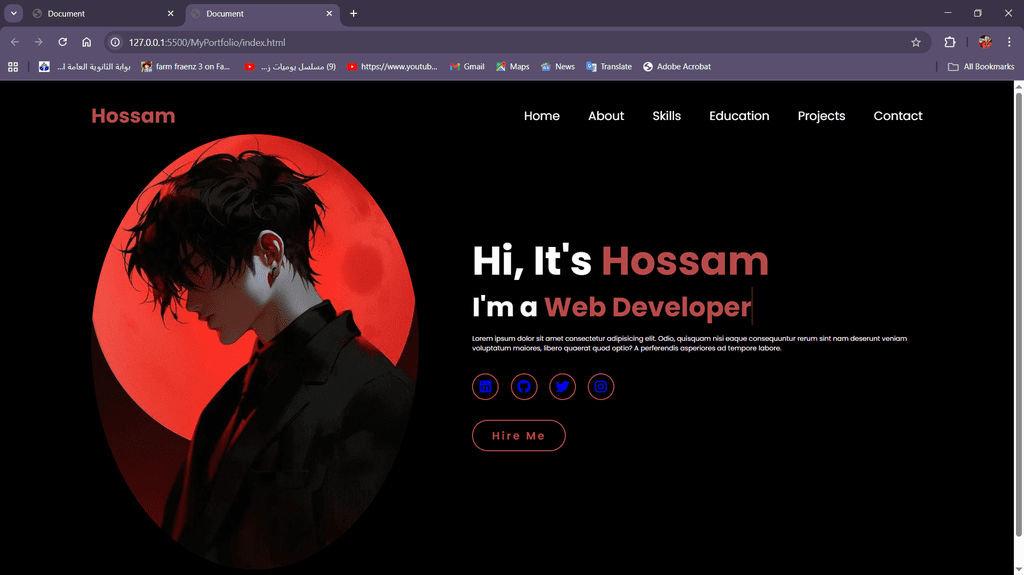Viewport: 1024px width, 575px height.
Task: Open the Gmail bookmark
Action: (467, 67)
